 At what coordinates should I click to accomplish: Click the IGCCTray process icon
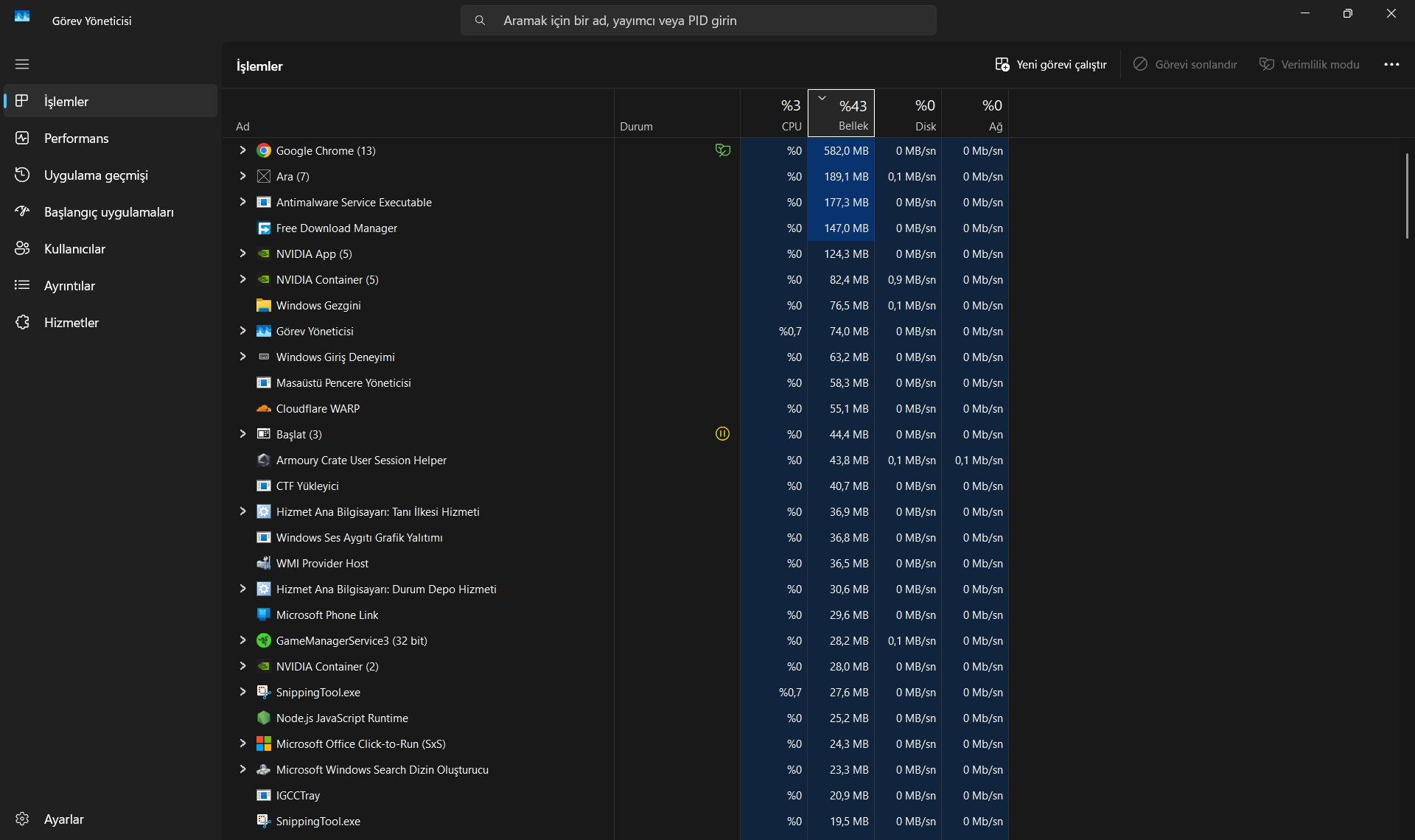click(263, 796)
